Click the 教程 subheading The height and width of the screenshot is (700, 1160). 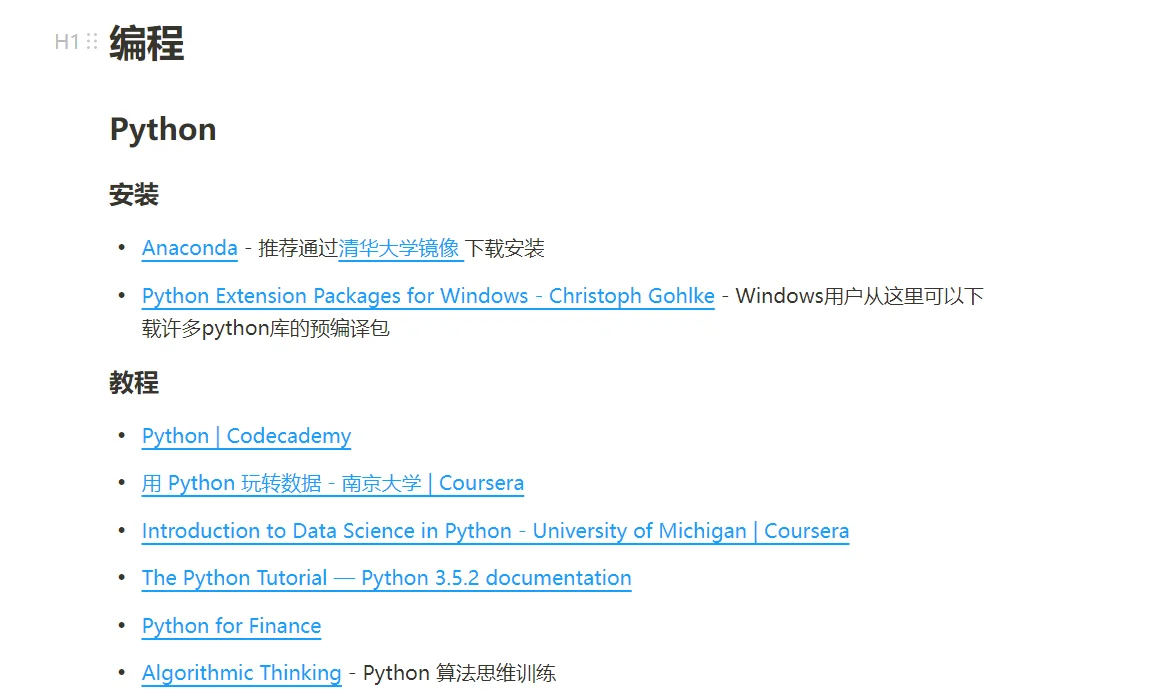click(x=134, y=383)
